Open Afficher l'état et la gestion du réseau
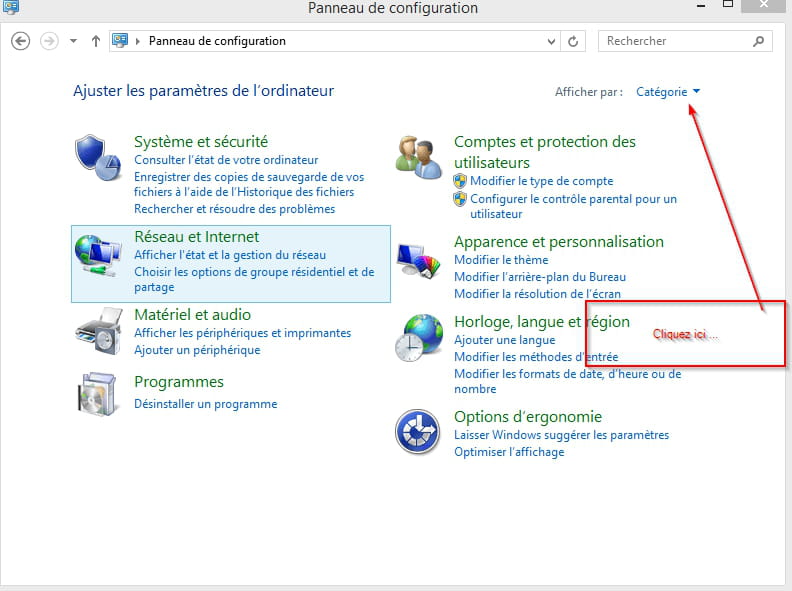Viewport: 792px width, 591px height. (x=230, y=255)
